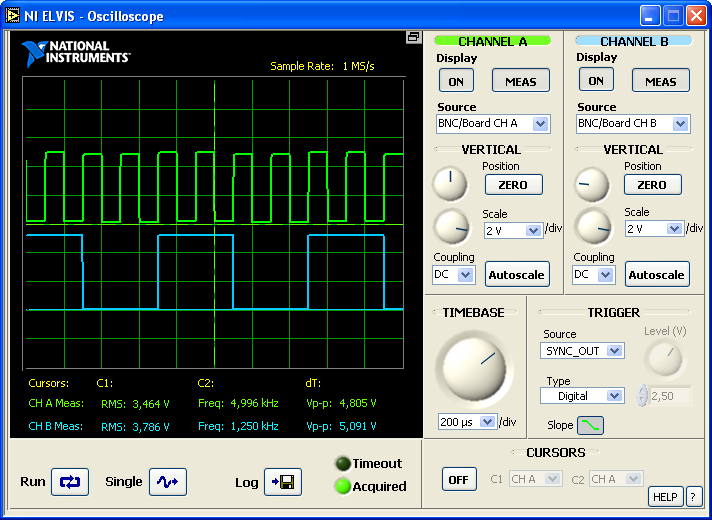
Task: Click Channel A vertical Position knob
Action: pos(450,184)
